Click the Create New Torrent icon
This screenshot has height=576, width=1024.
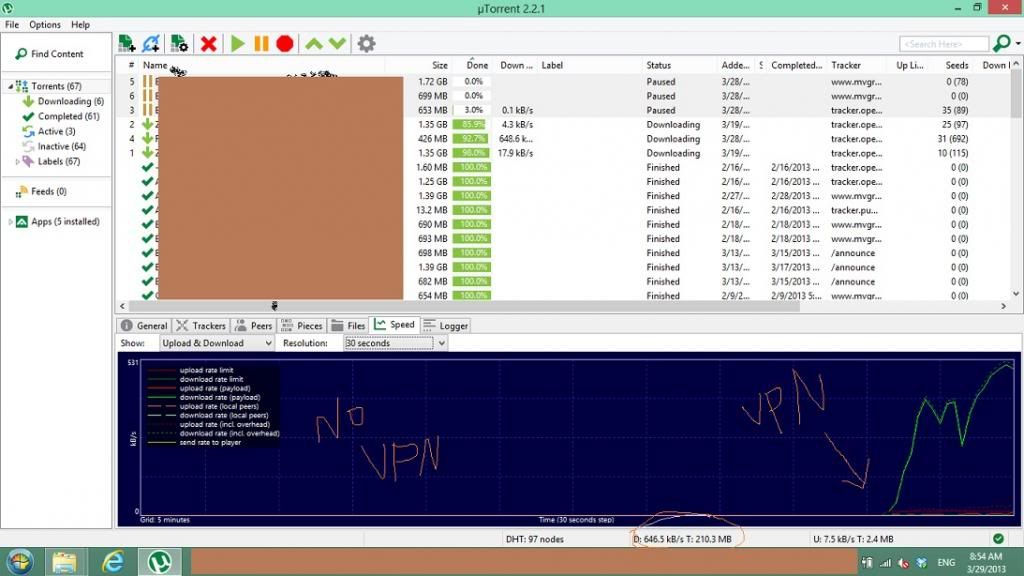point(179,44)
